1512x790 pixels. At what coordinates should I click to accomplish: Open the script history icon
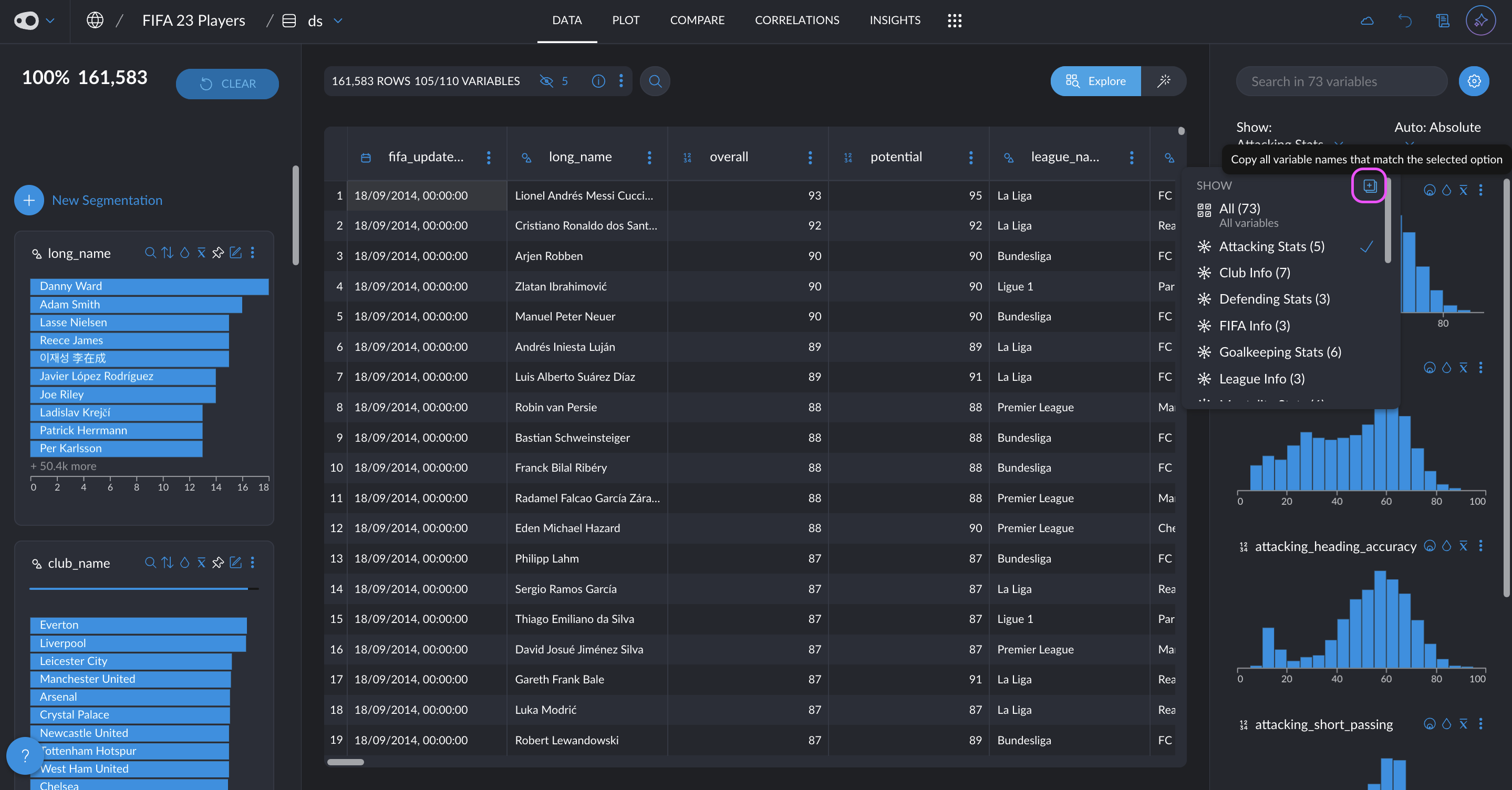1442,20
